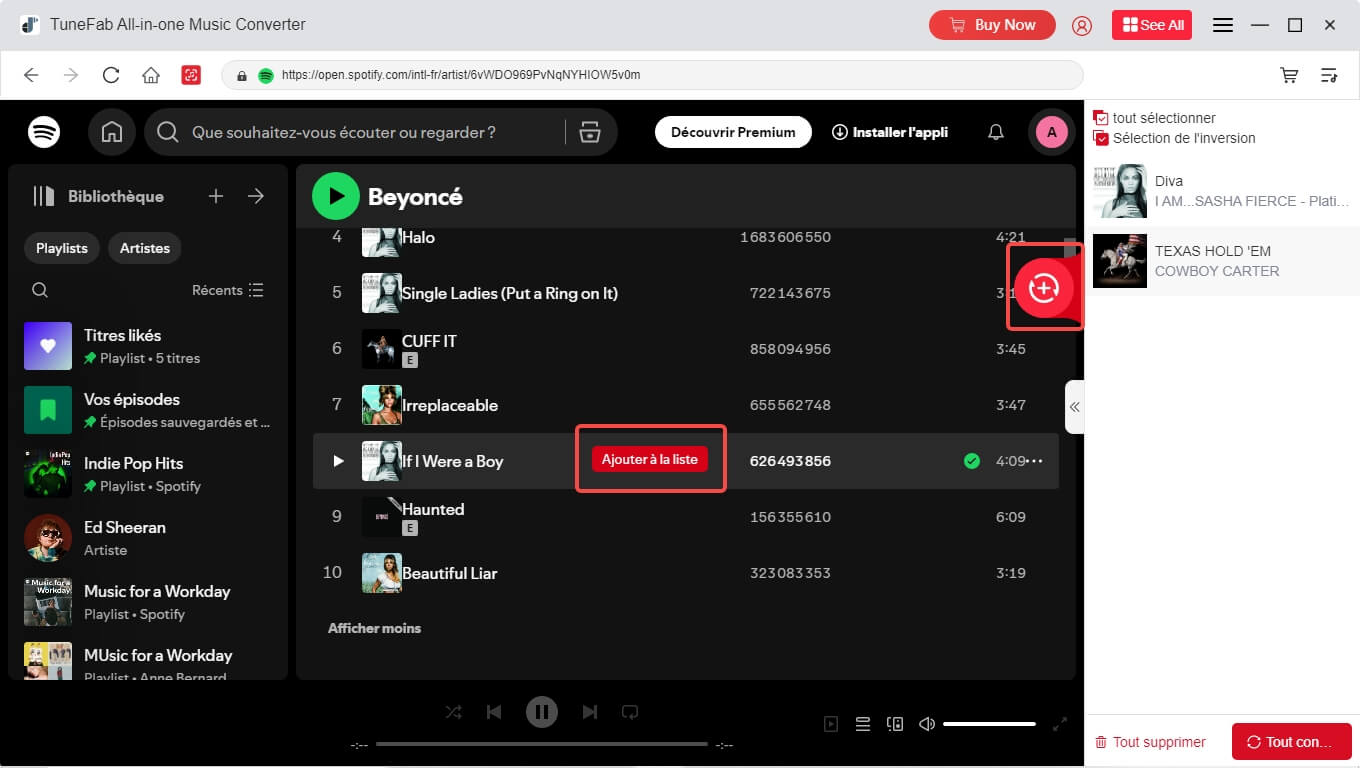The height and width of the screenshot is (768, 1360).
Task: Open the Titres likés playlist
Action: 148,346
